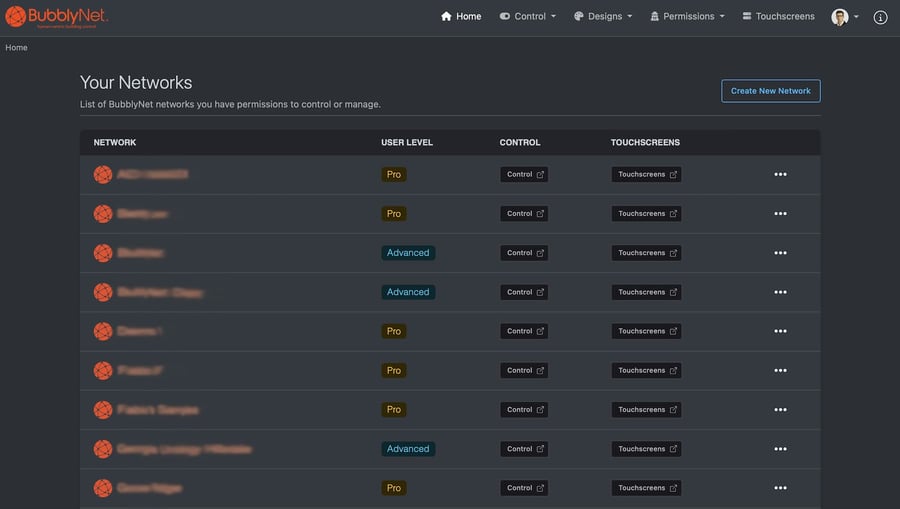Open Touchscreens for the fifth network row

coord(646,331)
